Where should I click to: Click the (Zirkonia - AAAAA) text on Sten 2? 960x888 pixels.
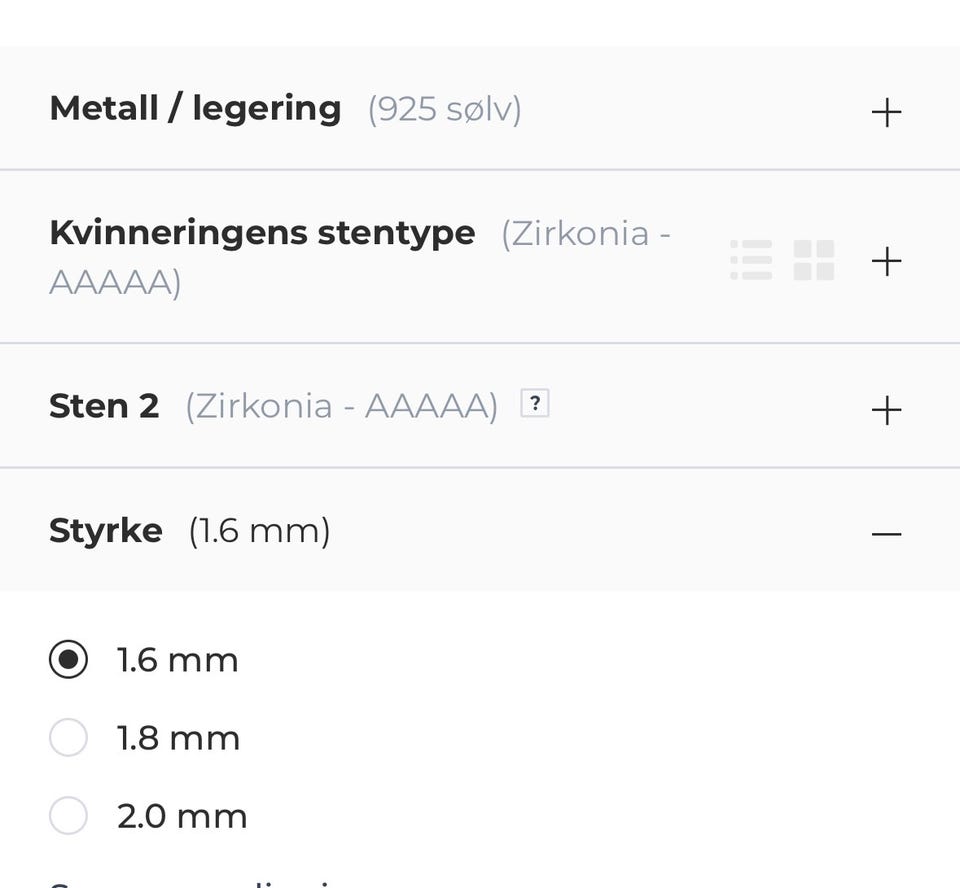coord(341,406)
